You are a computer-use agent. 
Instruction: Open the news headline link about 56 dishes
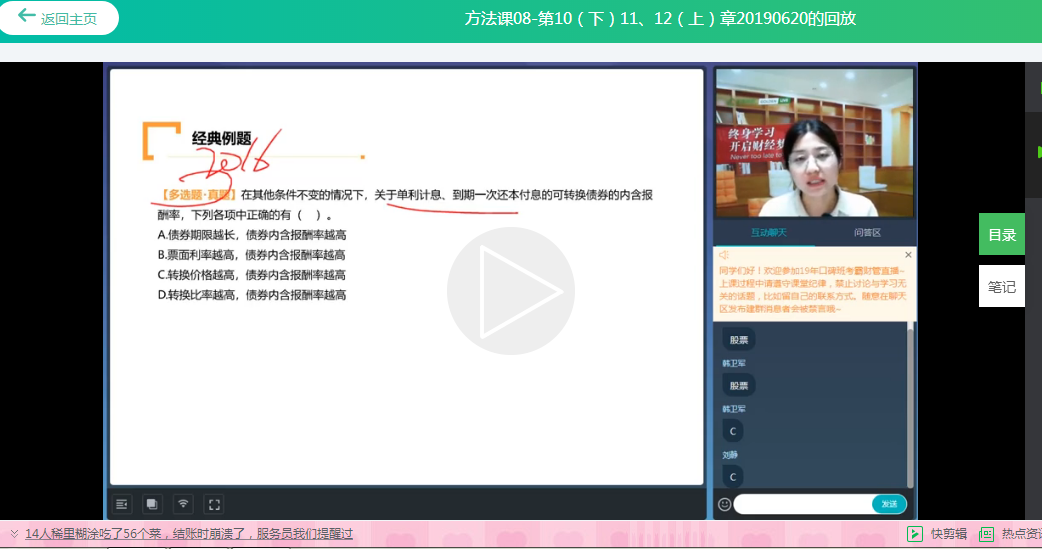tap(189, 534)
